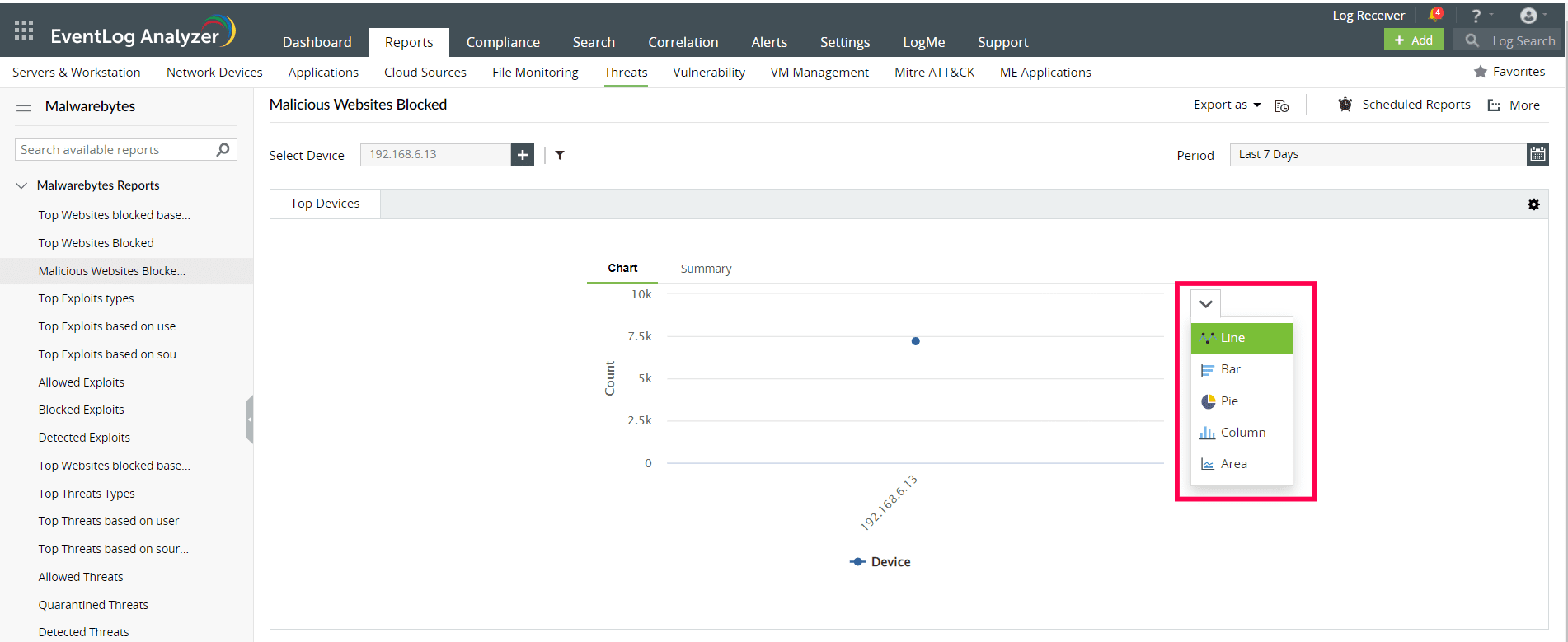This screenshot has width=1568, height=642.
Task: Select Column chart type
Action: [x=1242, y=433]
